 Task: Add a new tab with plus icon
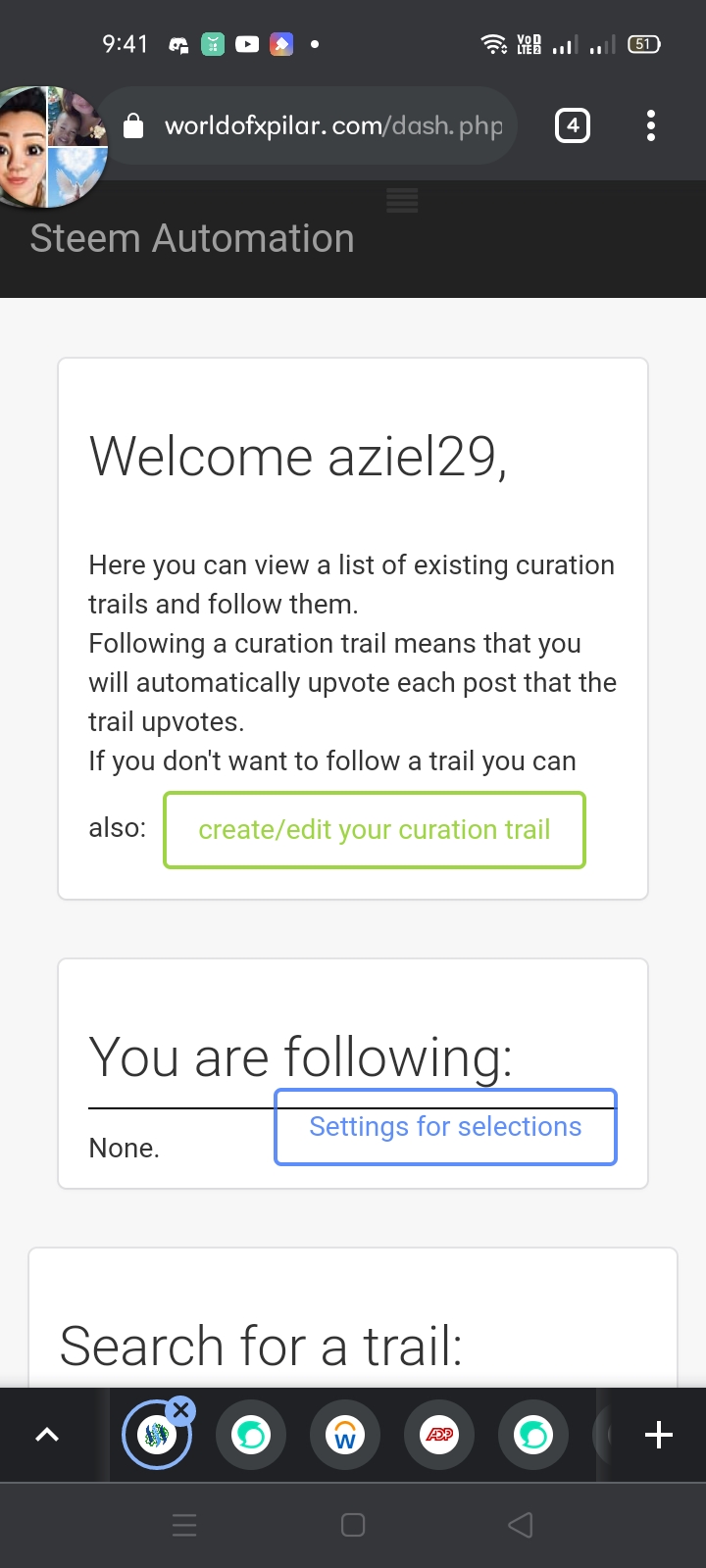[x=659, y=1436]
